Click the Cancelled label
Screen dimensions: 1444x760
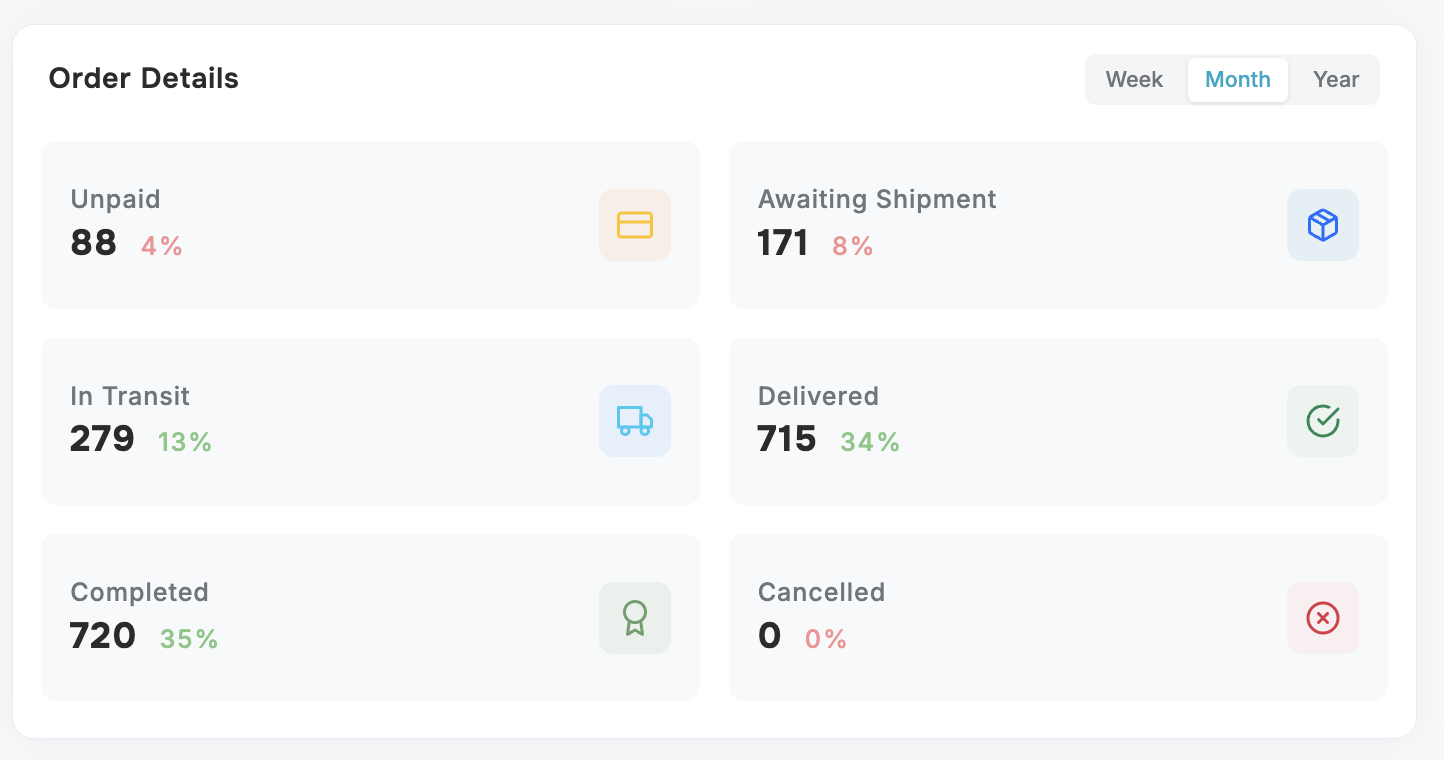pos(821,592)
